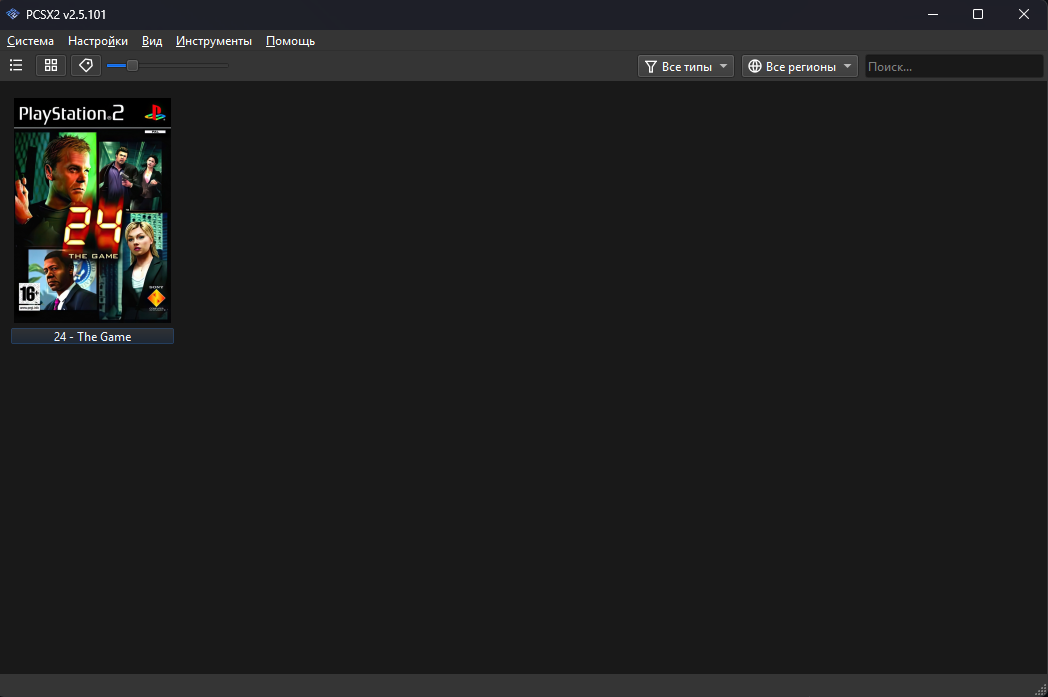Image resolution: width=1048 pixels, height=697 pixels.
Task: Toggle game titles tag icon
Action: [86, 65]
